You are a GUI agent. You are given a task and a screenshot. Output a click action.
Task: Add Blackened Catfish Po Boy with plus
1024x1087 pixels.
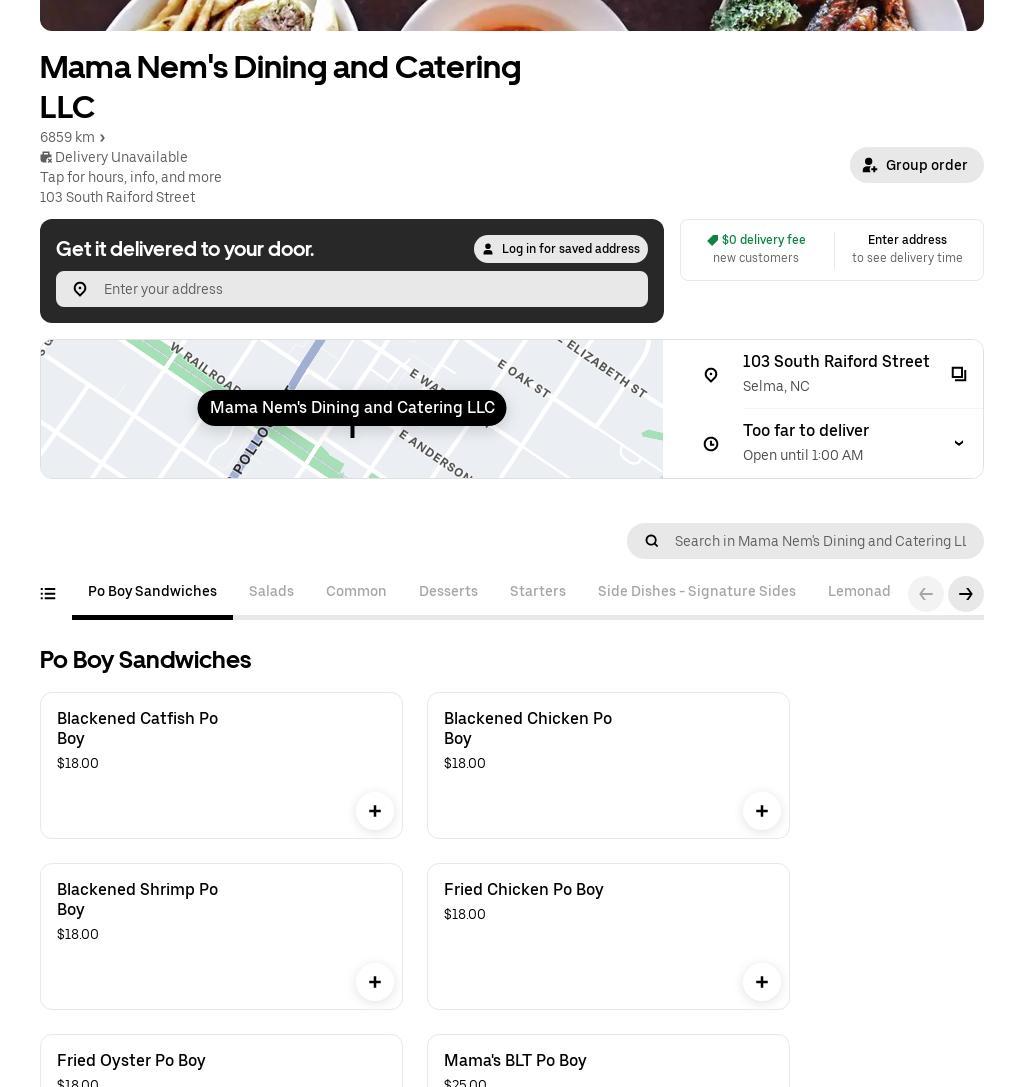[x=375, y=811]
